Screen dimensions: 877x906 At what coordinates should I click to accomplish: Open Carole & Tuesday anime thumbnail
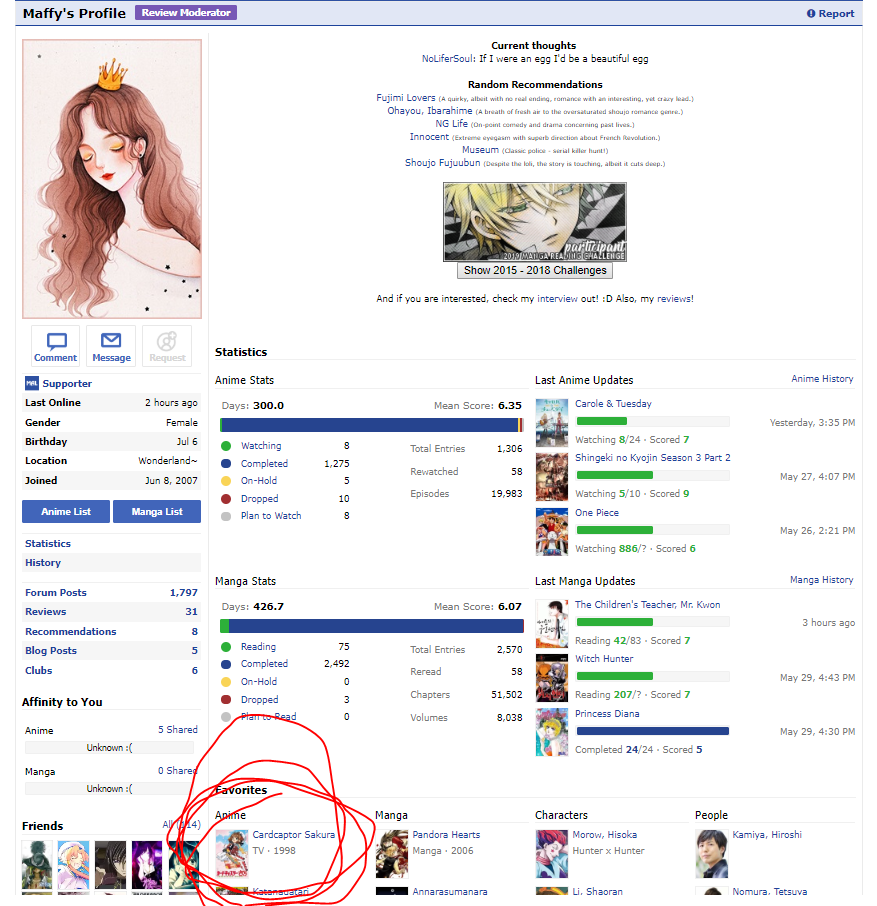pyautogui.click(x=552, y=422)
